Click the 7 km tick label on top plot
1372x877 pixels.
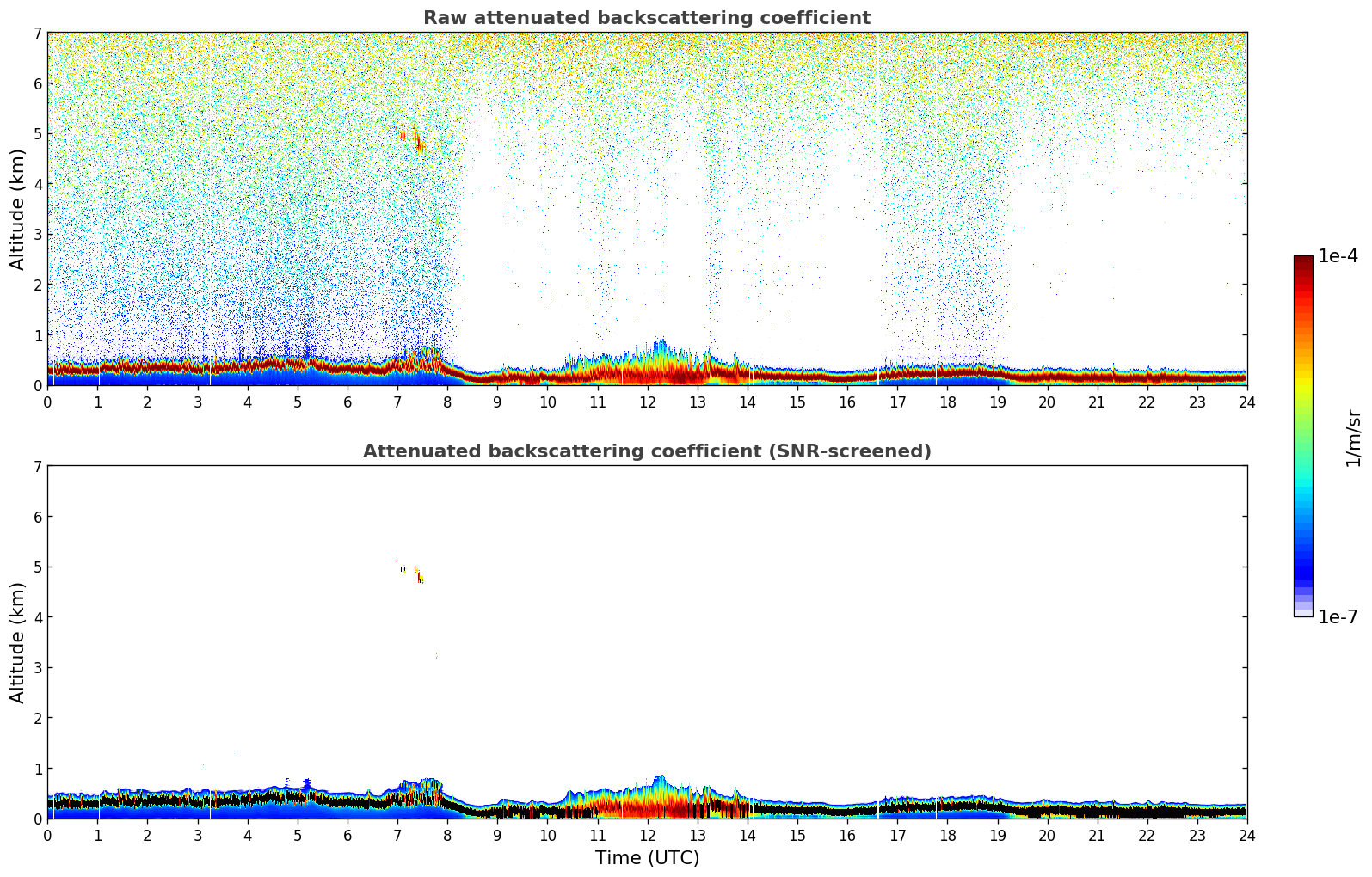37,34
